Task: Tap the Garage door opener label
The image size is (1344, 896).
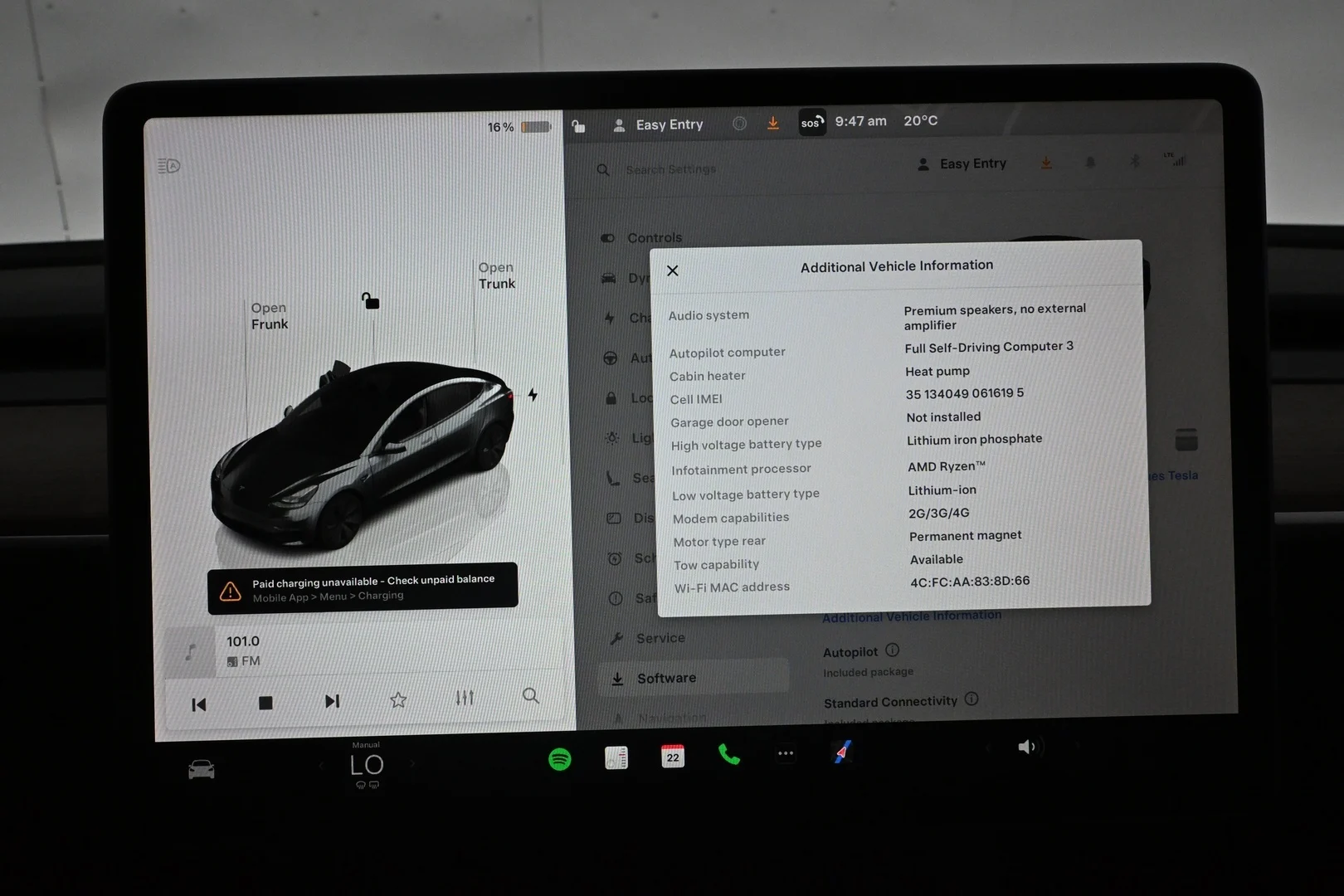Action: (x=729, y=421)
